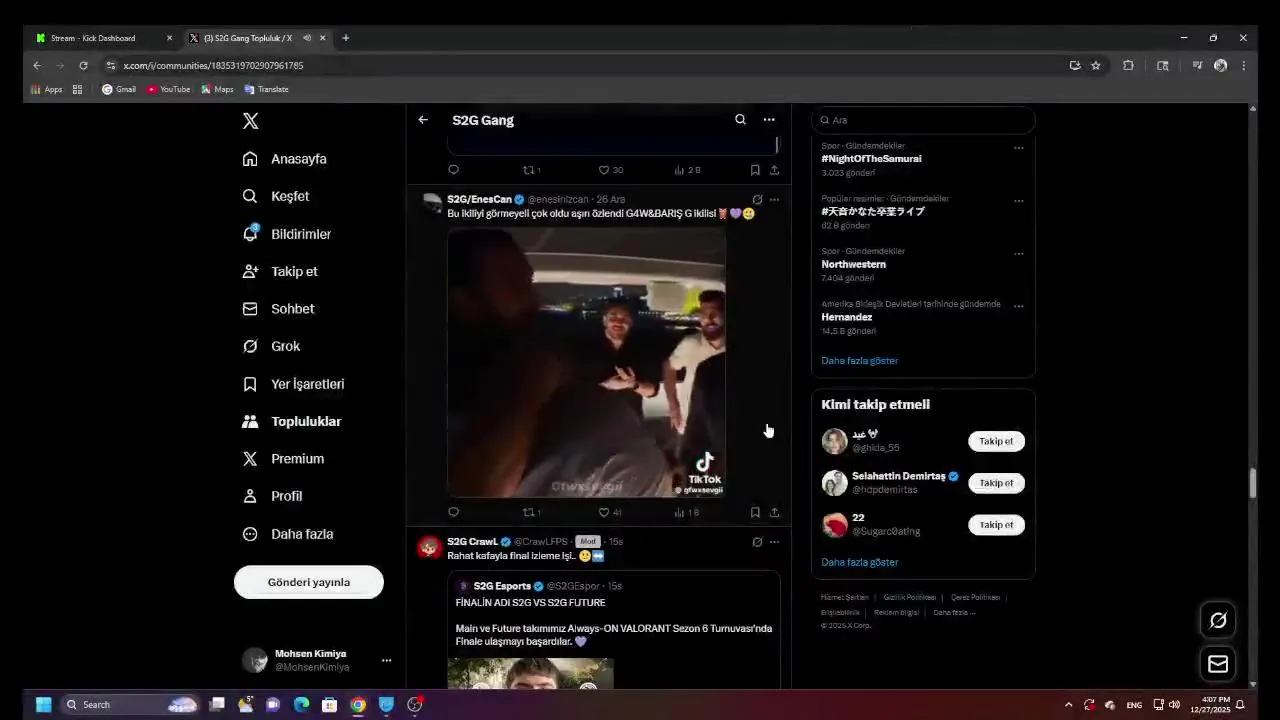Viewport: 1280px width, 720px height.
Task: Bookmark the top post
Action: (x=755, y=170)
